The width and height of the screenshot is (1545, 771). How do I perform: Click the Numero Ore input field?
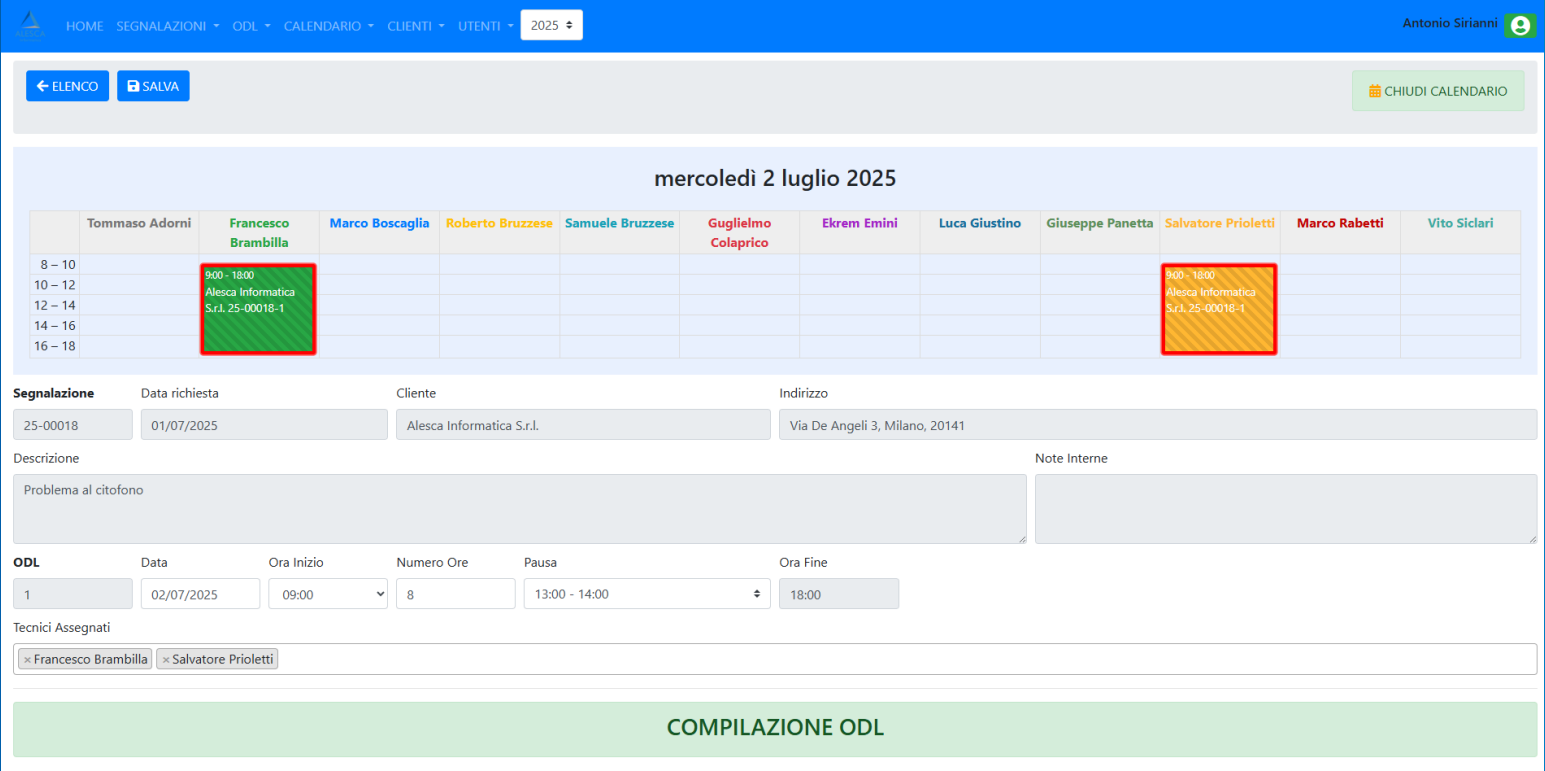(455, 594)
